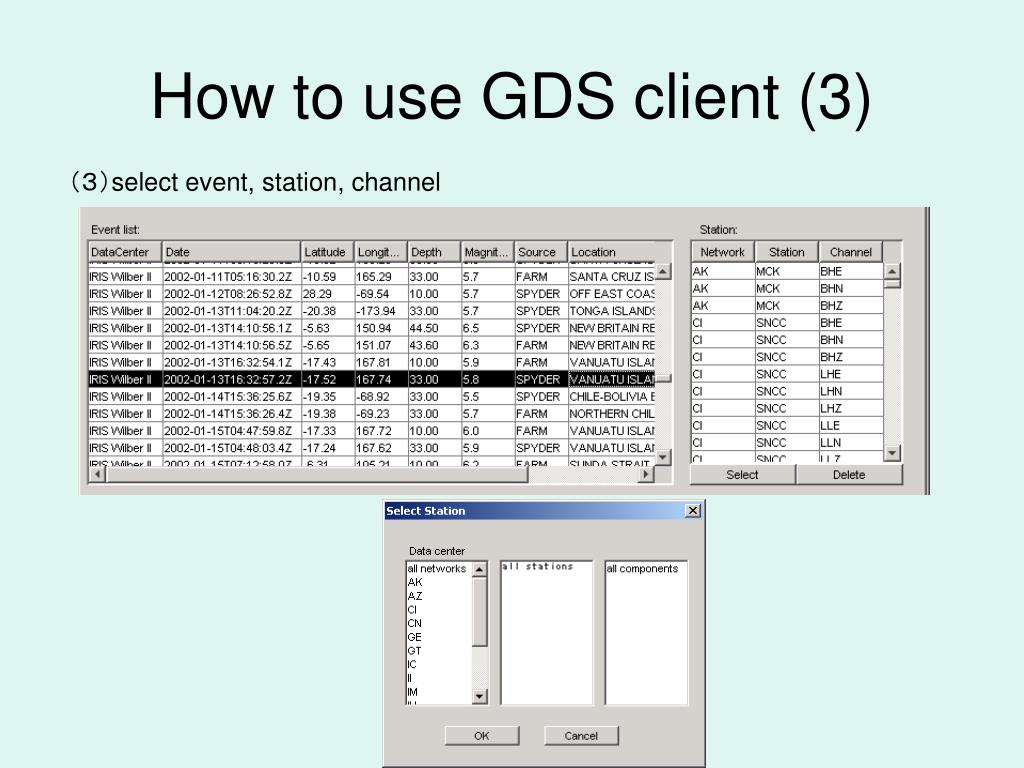This screenshot has width=1024, height=768.
Task: Click OK in Select Station dialog
Action: [482, 735]
